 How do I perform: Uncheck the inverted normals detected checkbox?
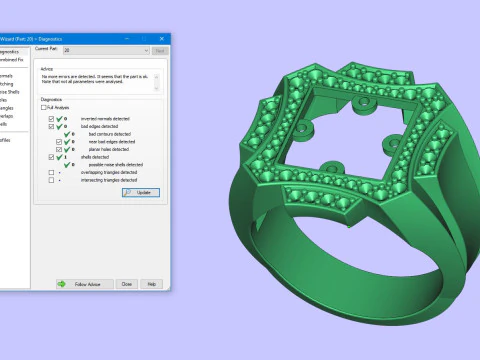[x=51, y=119]
